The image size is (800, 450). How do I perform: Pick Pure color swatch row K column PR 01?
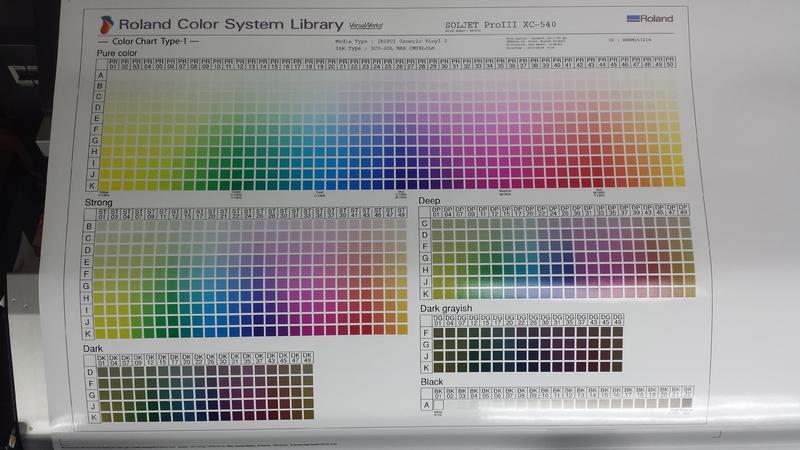104,185
